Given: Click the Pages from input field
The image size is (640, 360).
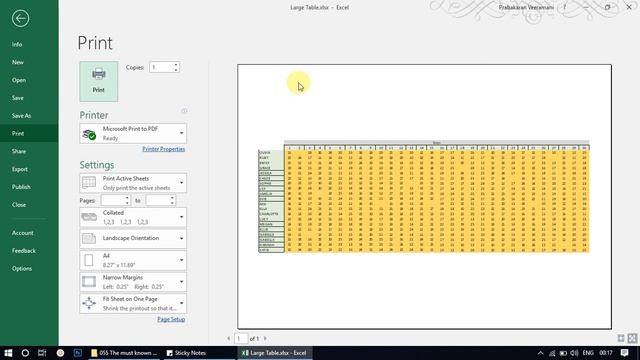Looking at the screenshot, I should (x=113, y=200).
